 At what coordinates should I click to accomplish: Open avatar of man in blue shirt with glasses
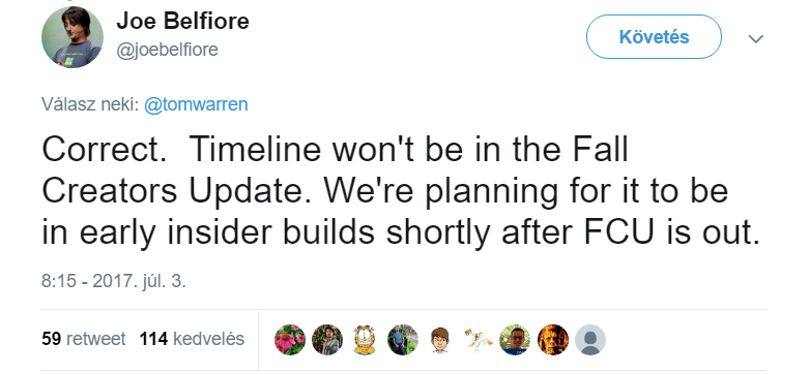(515, 339)
